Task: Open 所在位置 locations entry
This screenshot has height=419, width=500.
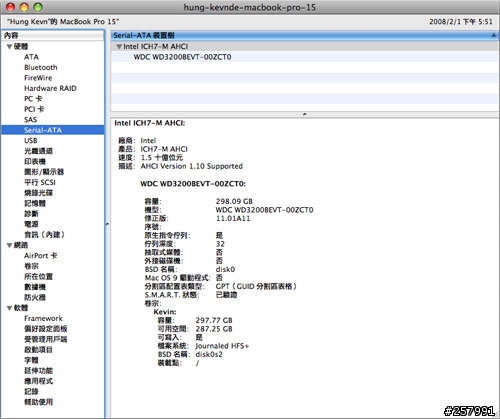Action: tap(38, 277)
